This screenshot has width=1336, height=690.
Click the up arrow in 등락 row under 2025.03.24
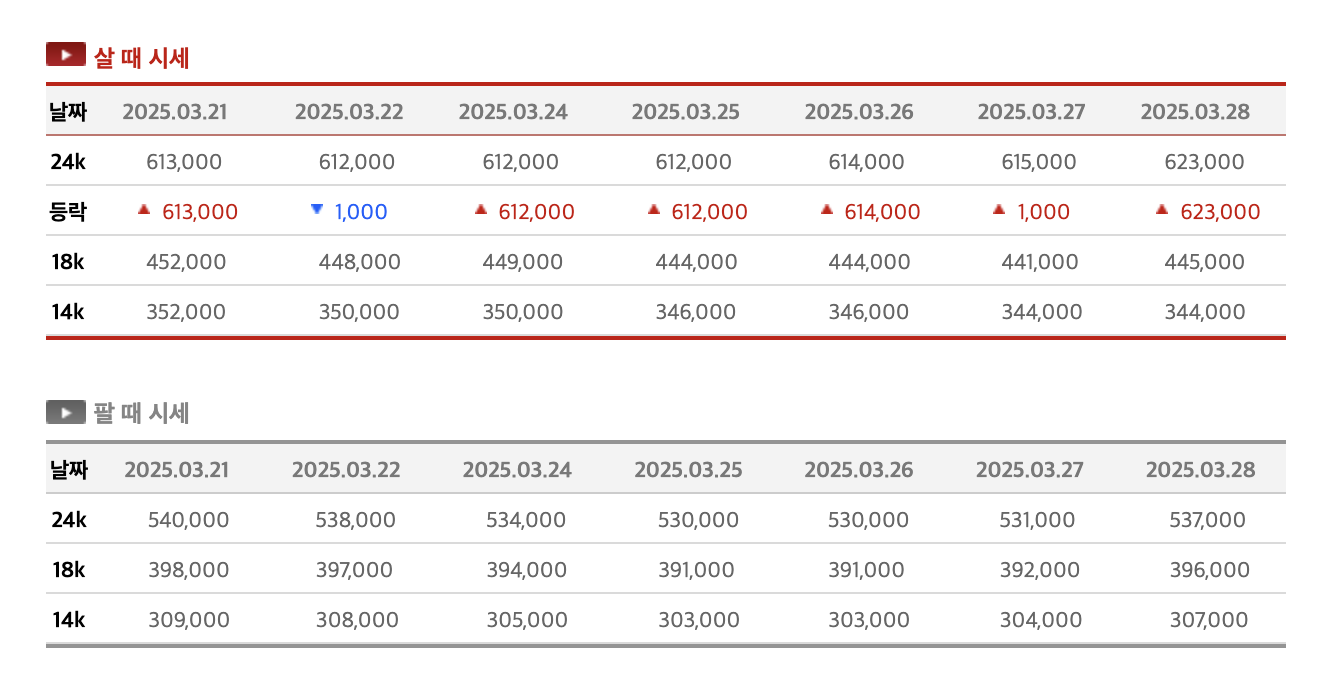(481, 210)
